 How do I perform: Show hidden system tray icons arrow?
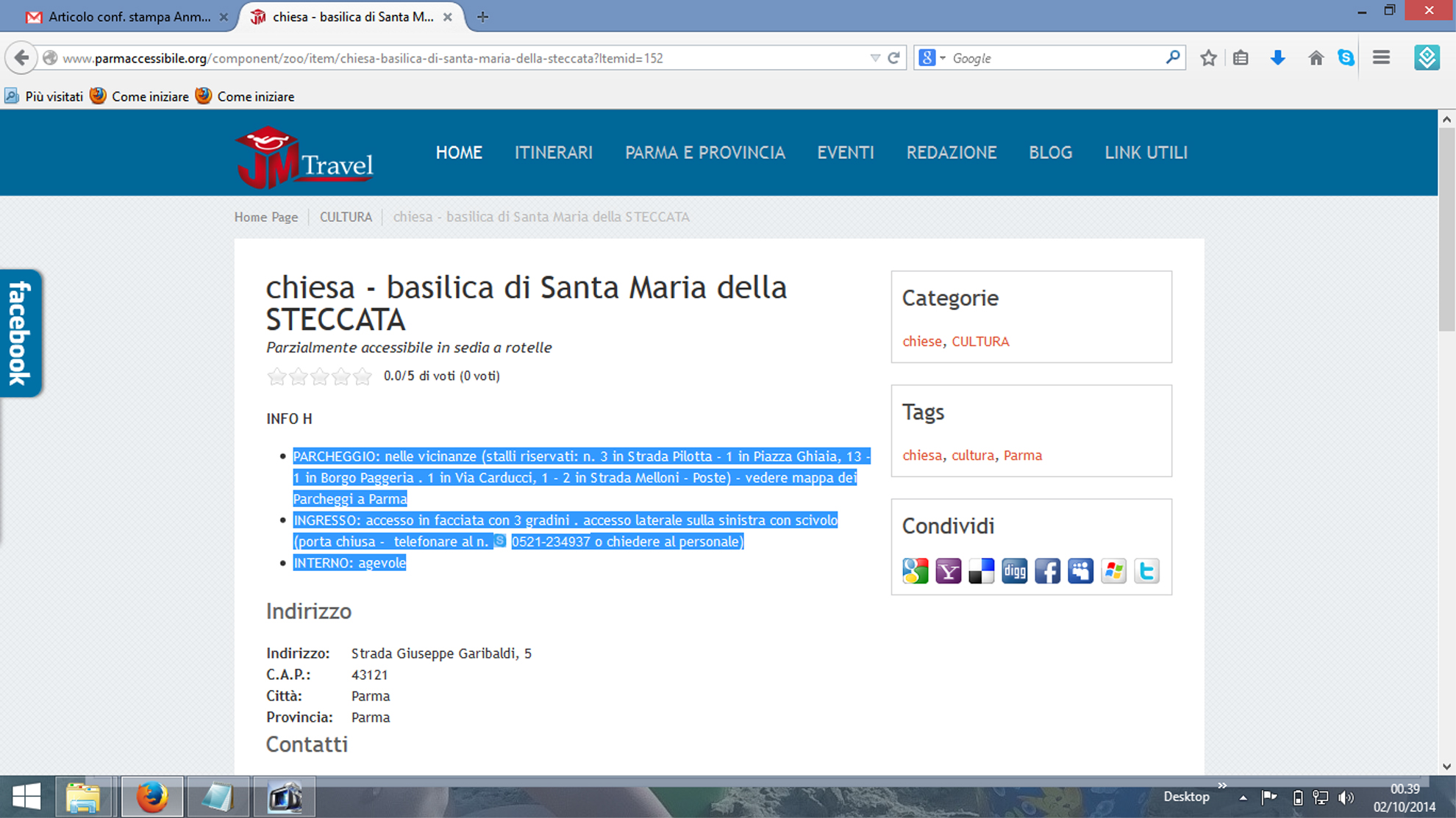pyautogui.click(x=1243, y=797)
